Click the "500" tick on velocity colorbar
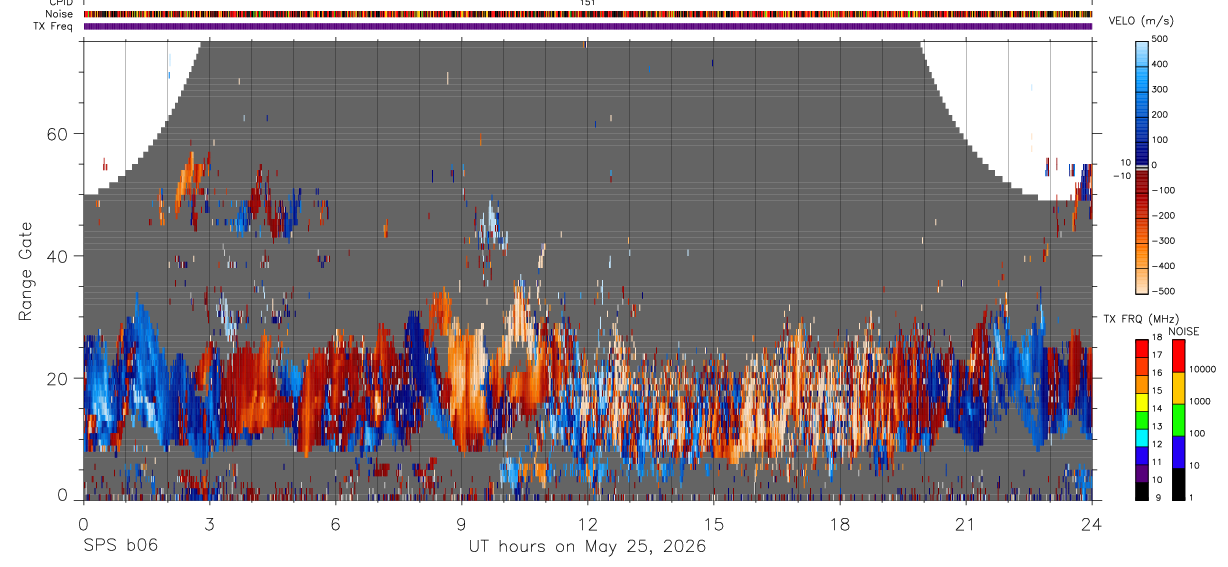Image resolution: width=1228 pixels, height=567 pixels. 1161,39
